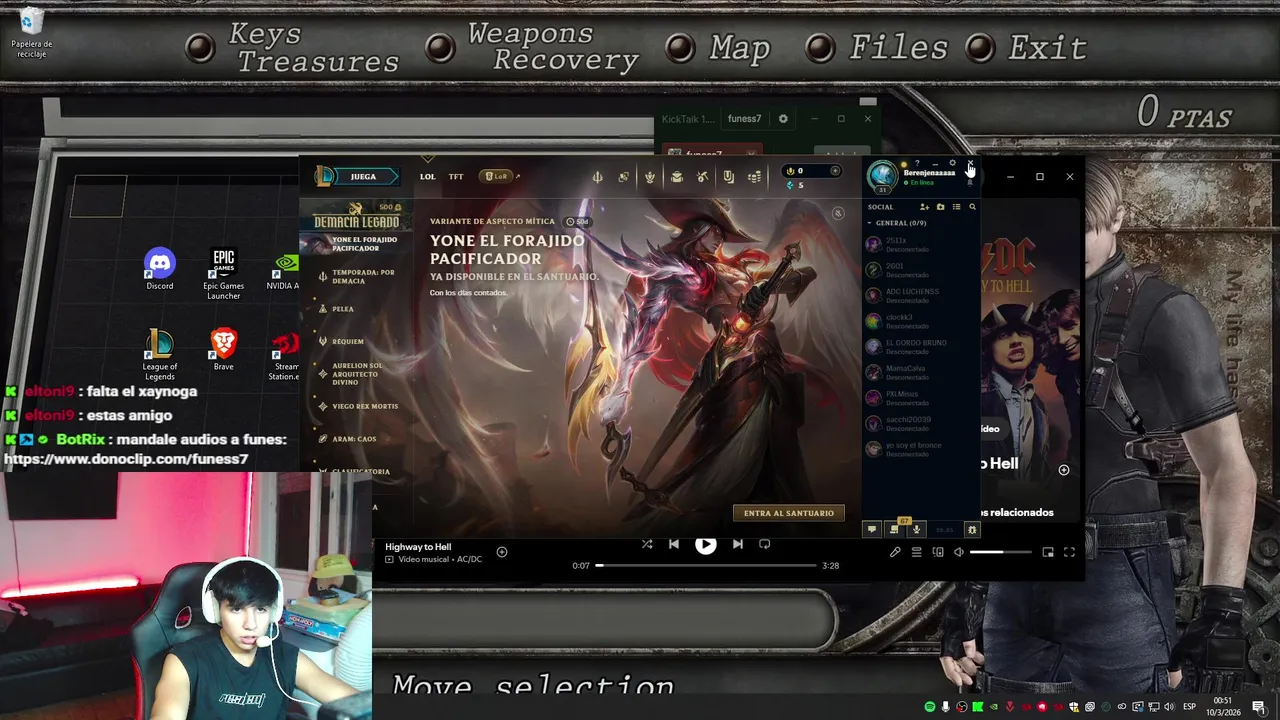Open the profile icon next to the trident
1280x720 pixels.
(623, 177)
